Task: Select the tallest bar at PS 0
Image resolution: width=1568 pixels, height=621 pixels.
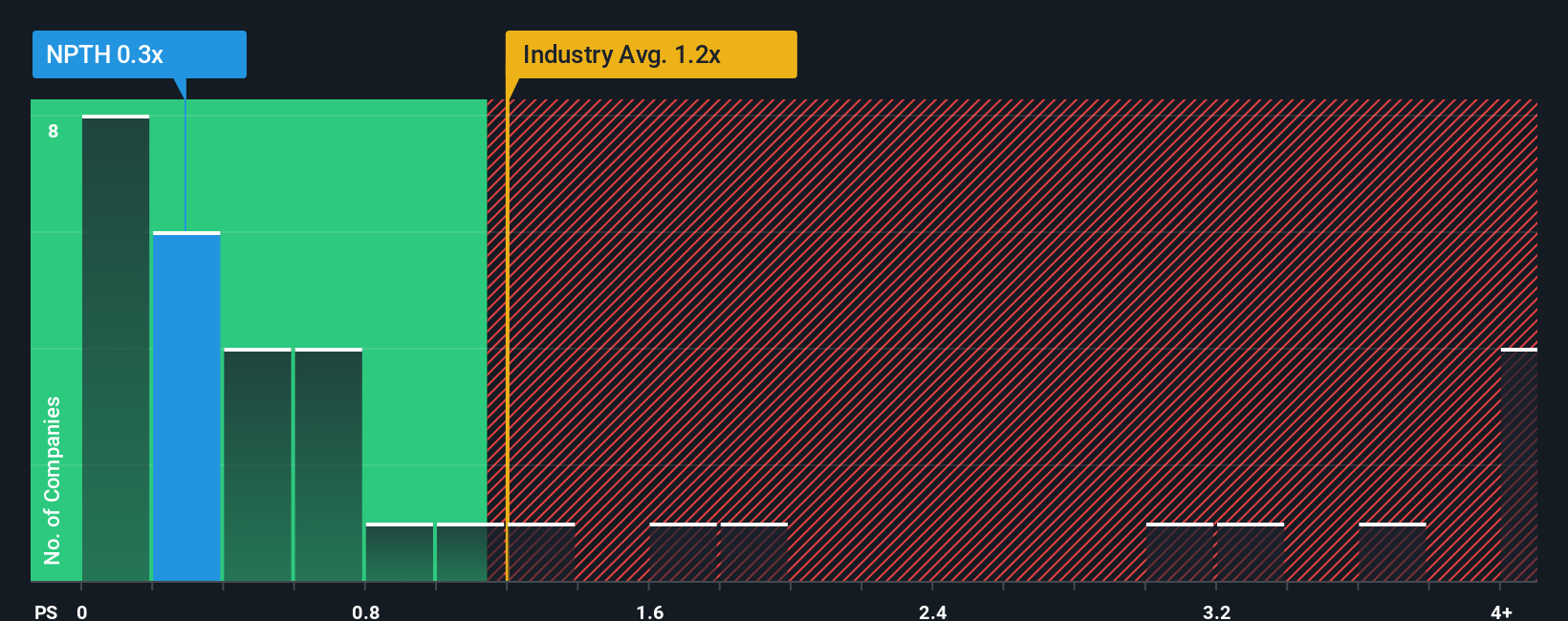Action: coord(116,348)
